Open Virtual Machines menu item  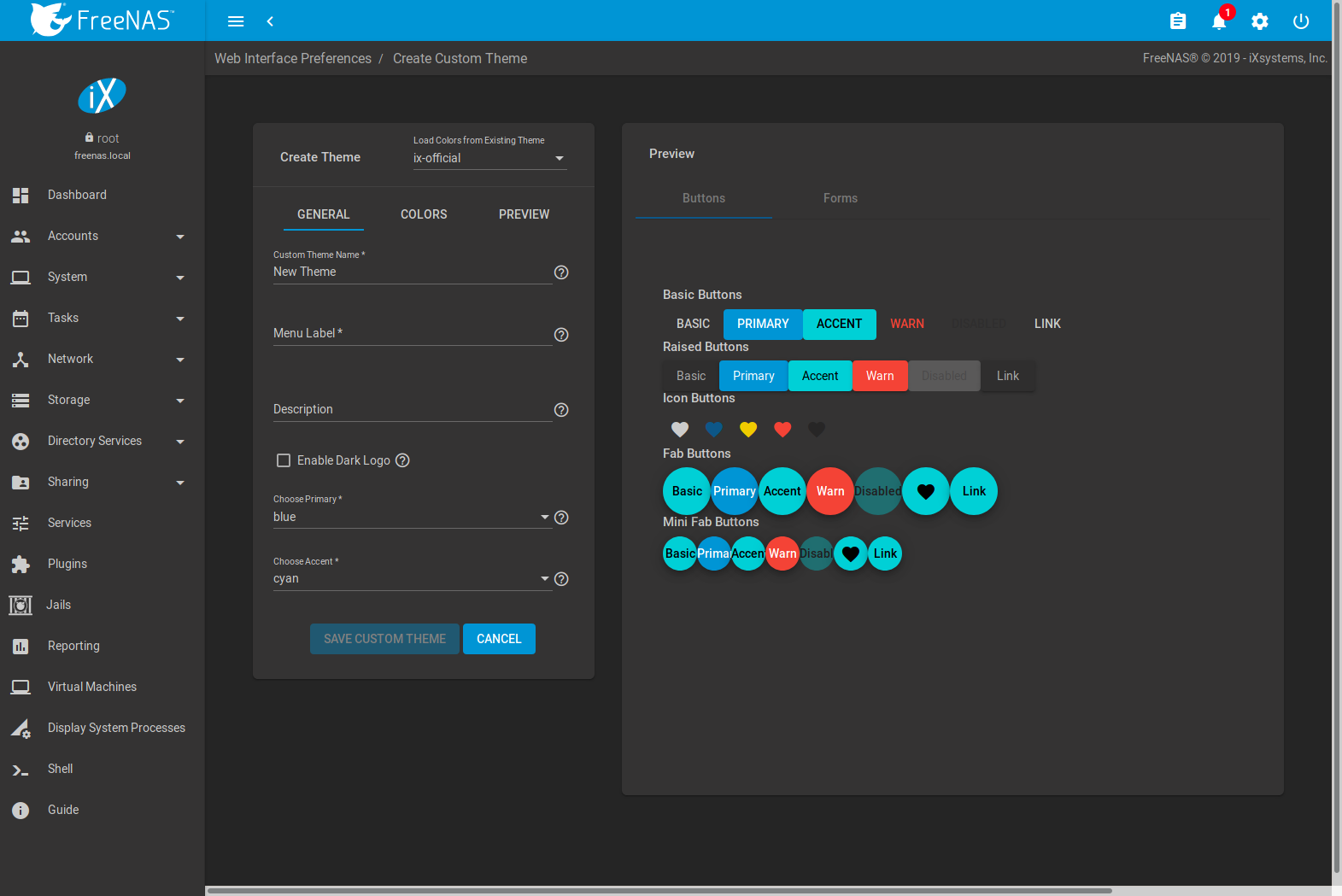[103, 687]
